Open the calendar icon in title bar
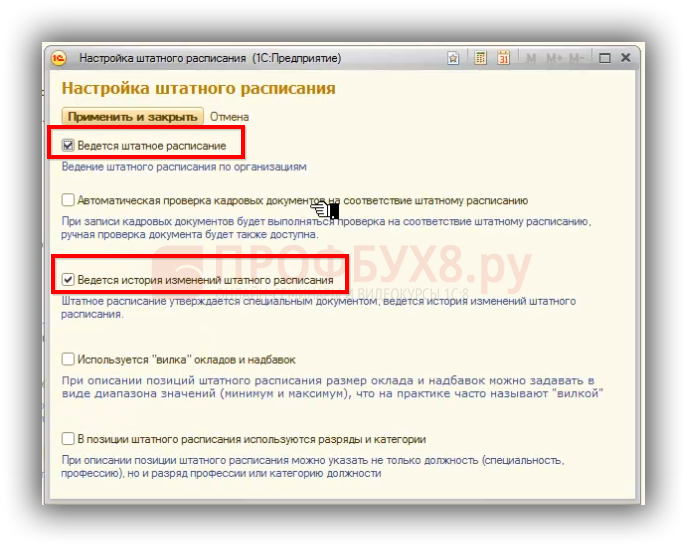This screenshot has height=547, width=687. coord(503,58)
